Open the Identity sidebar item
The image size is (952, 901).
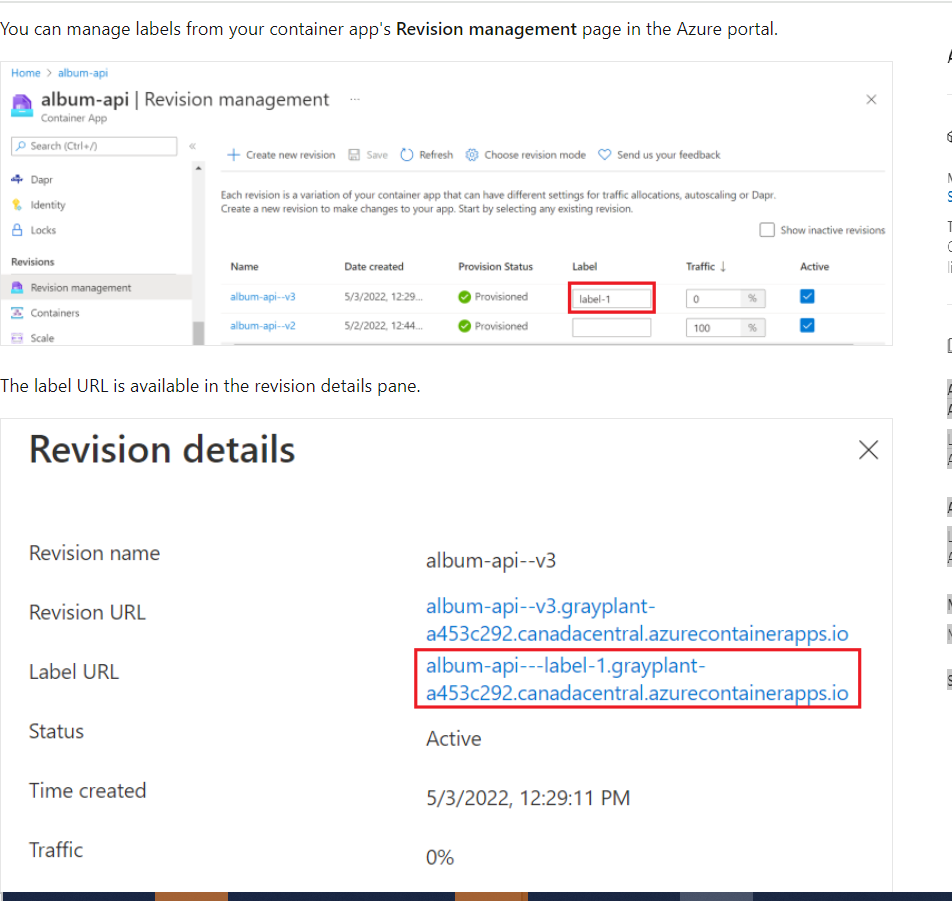coord(50,204)
